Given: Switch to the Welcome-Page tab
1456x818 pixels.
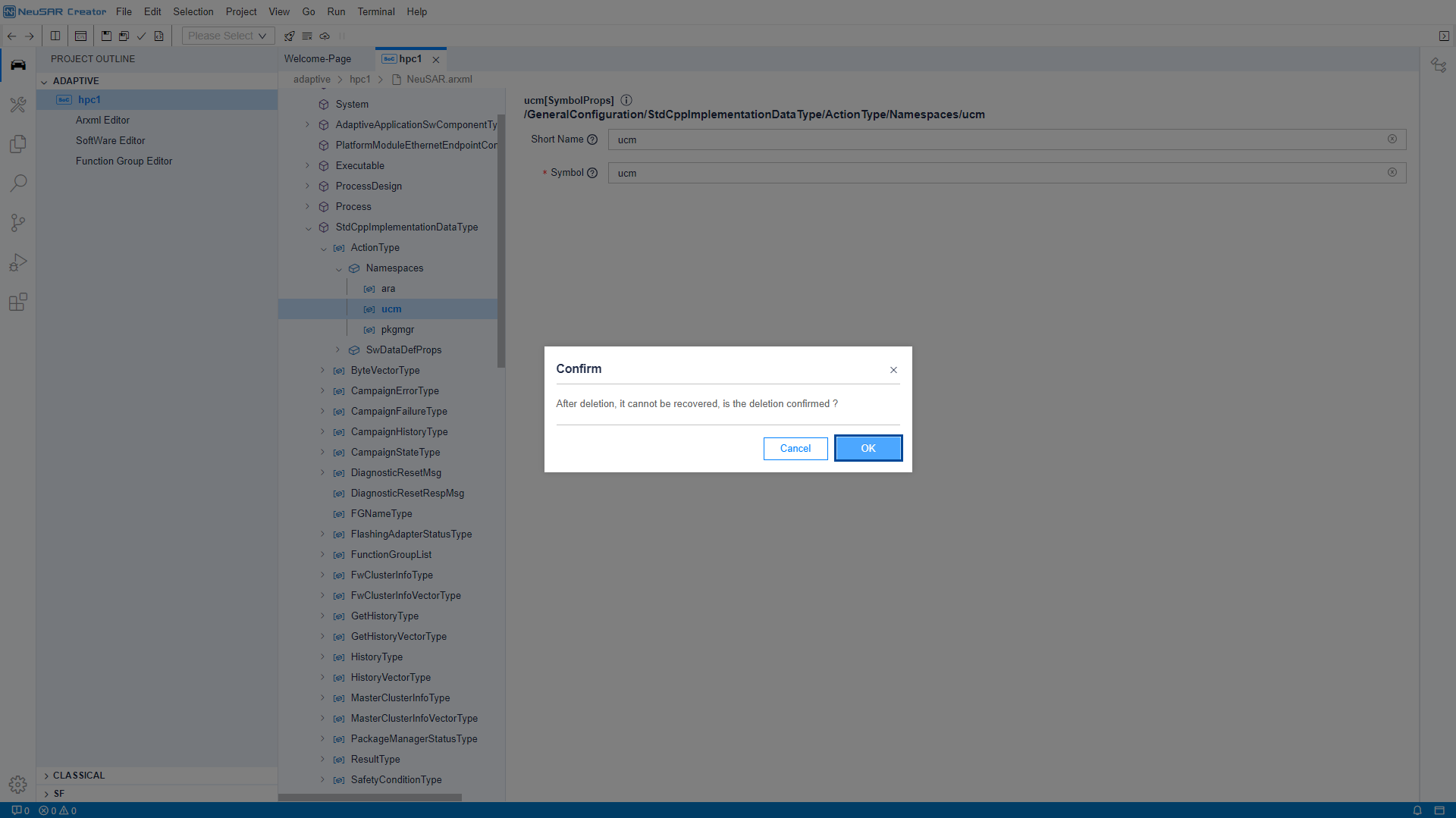Looking at the screenshot, I should [318, 59].
